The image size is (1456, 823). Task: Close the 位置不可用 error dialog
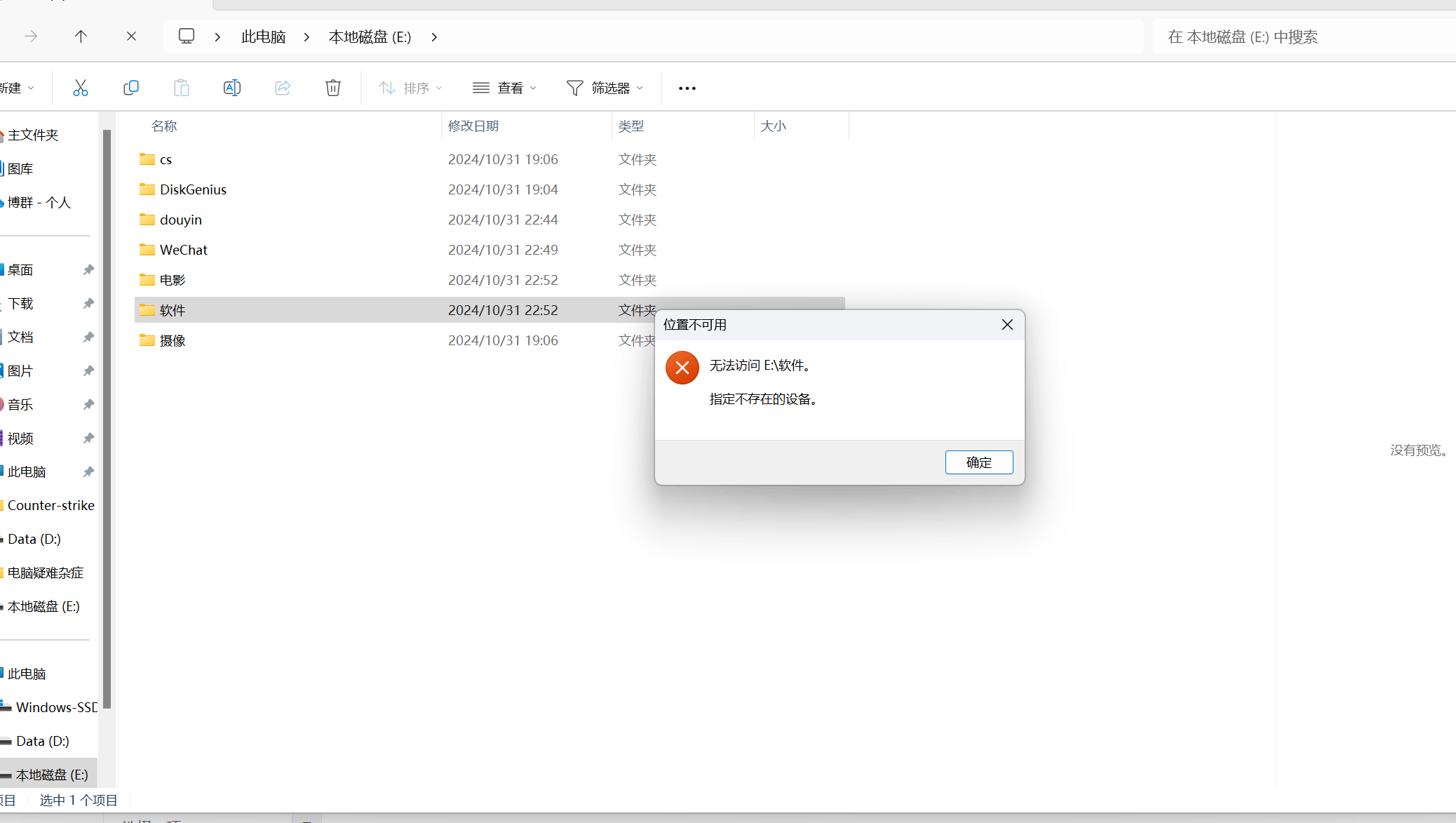[1007, 325]
